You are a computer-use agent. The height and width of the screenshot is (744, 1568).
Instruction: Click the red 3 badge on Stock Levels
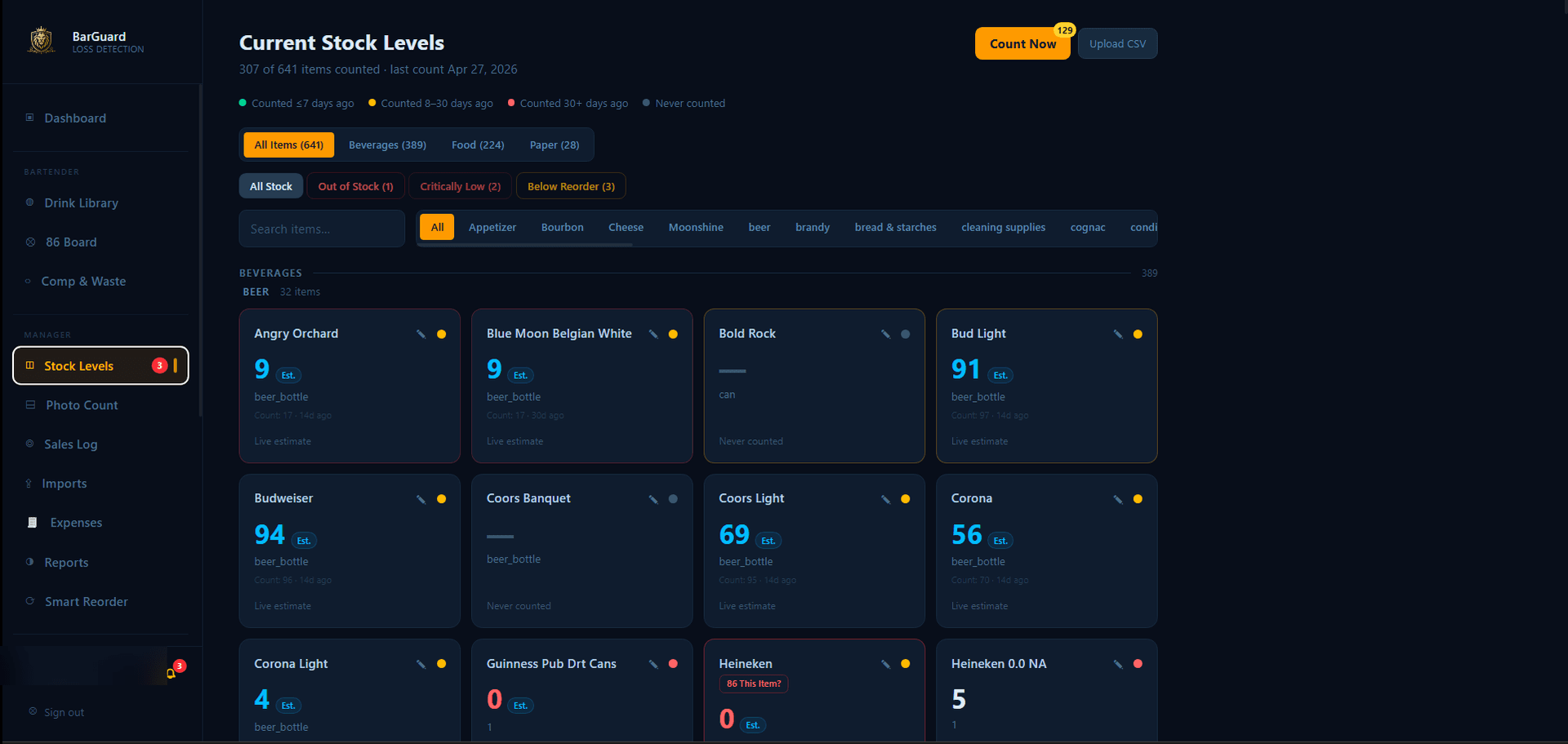pyautogui.click(x=160, y=366)
